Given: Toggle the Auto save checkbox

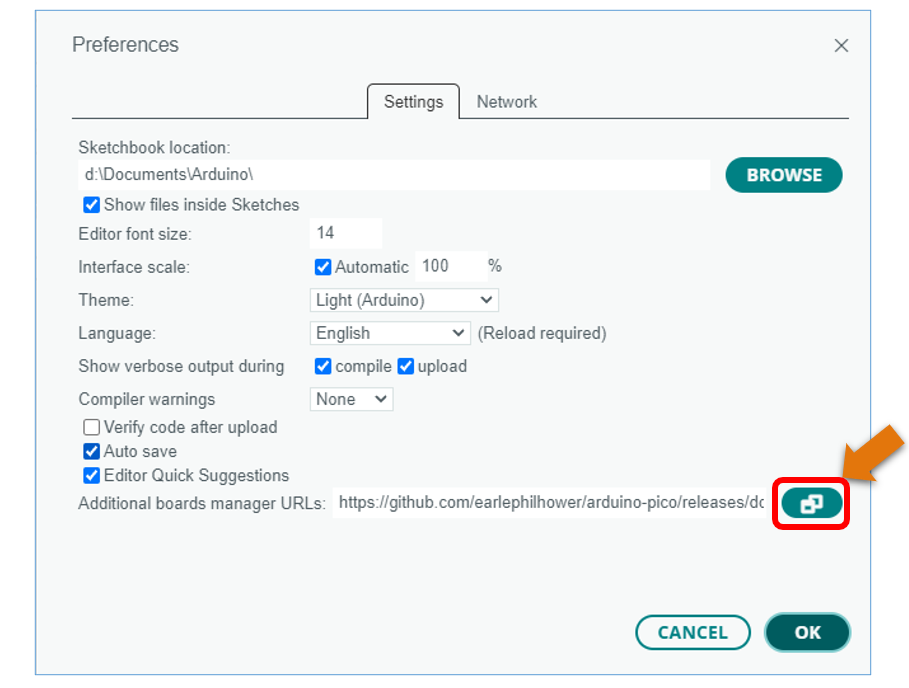Looking at the screenshot, I should click(92, 451).
